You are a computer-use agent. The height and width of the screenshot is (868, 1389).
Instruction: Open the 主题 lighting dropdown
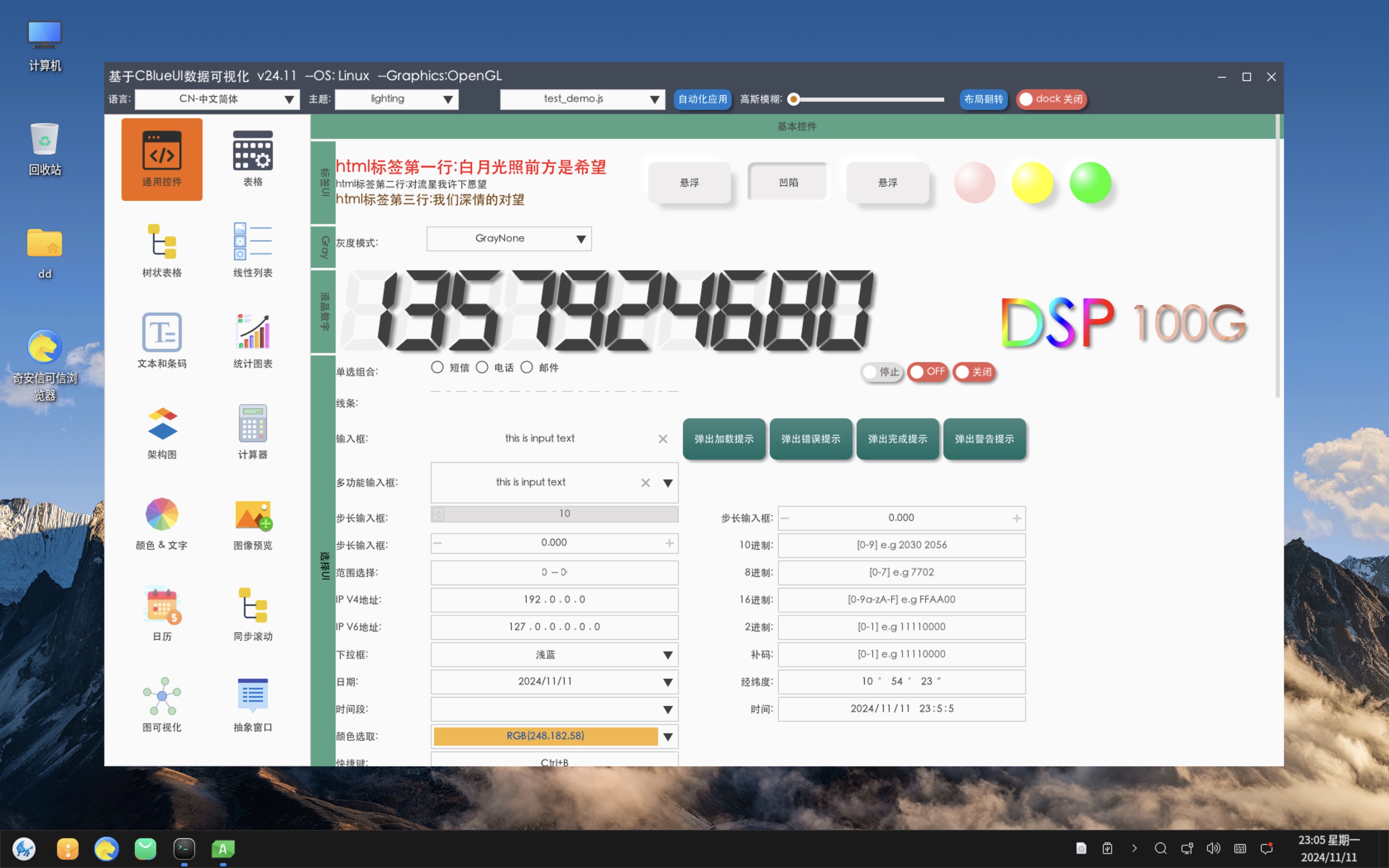click(x=396, y=99)
